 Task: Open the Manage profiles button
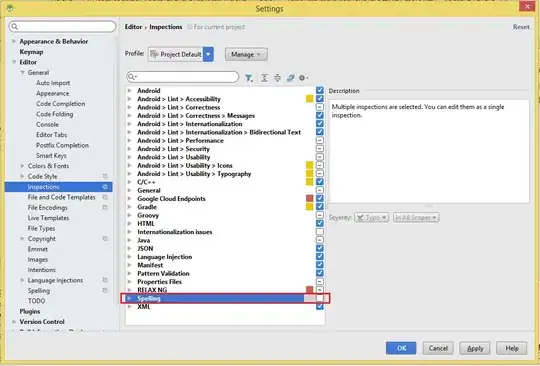[246, 54]
